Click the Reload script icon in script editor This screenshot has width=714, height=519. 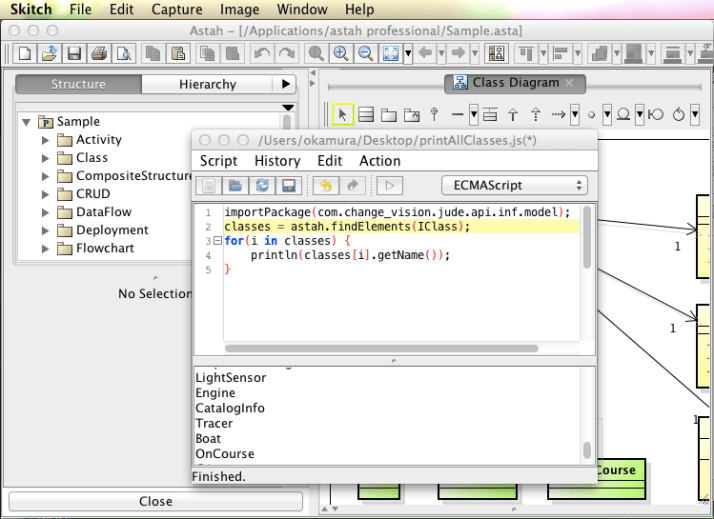click(x=262, y=186)
